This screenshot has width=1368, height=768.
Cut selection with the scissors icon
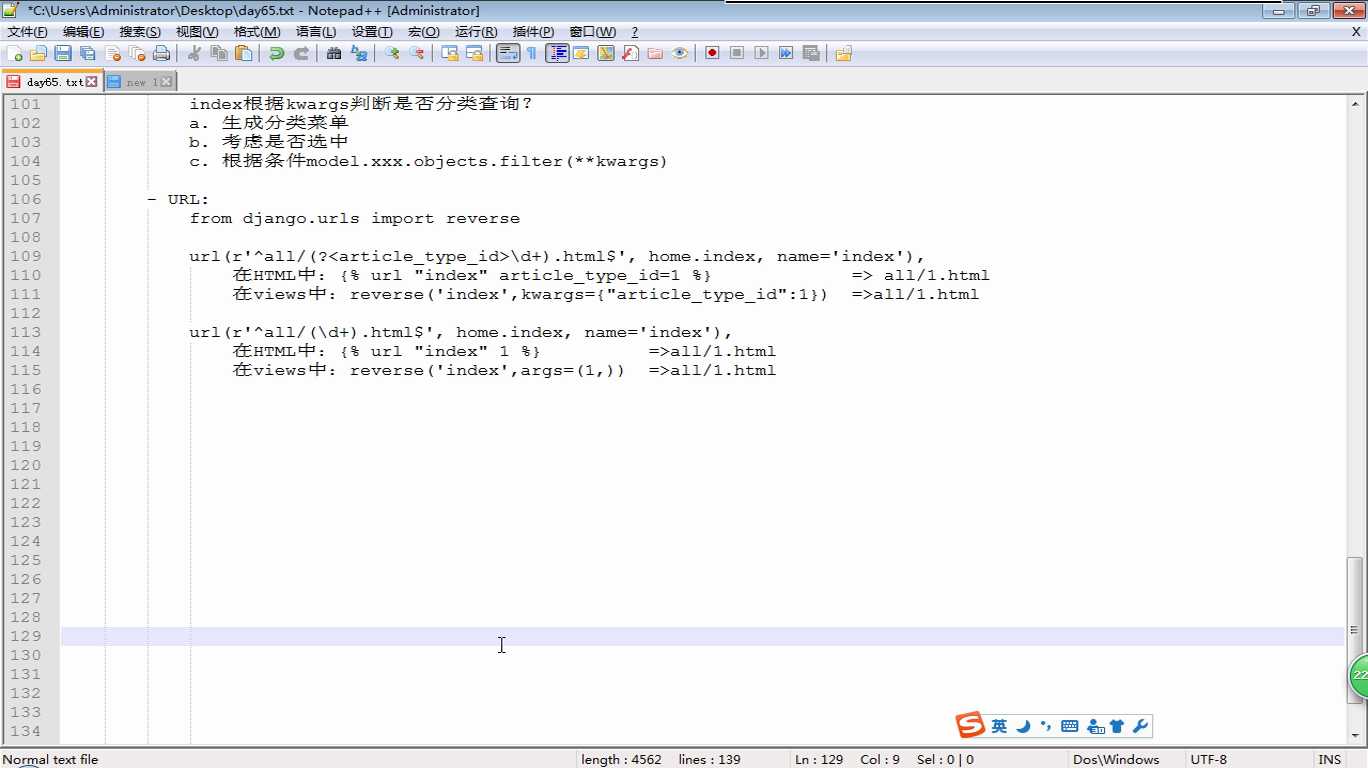click(x=195, y=53)
